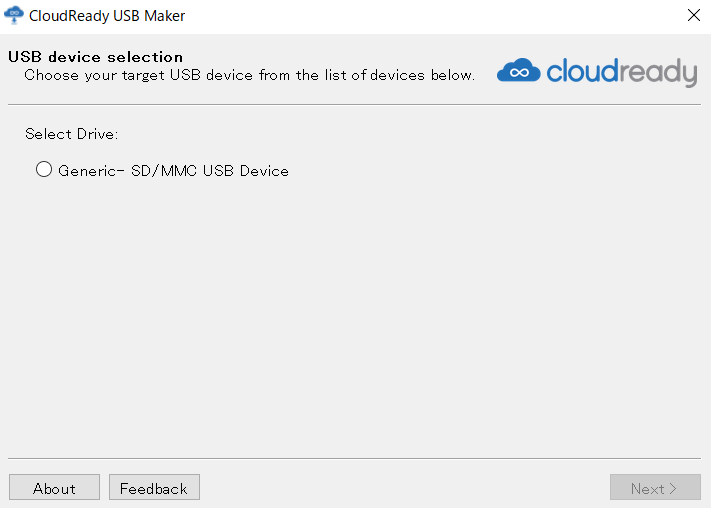Click the Feedback button
Screen dimensions: 711x508
tap(154, 487)
